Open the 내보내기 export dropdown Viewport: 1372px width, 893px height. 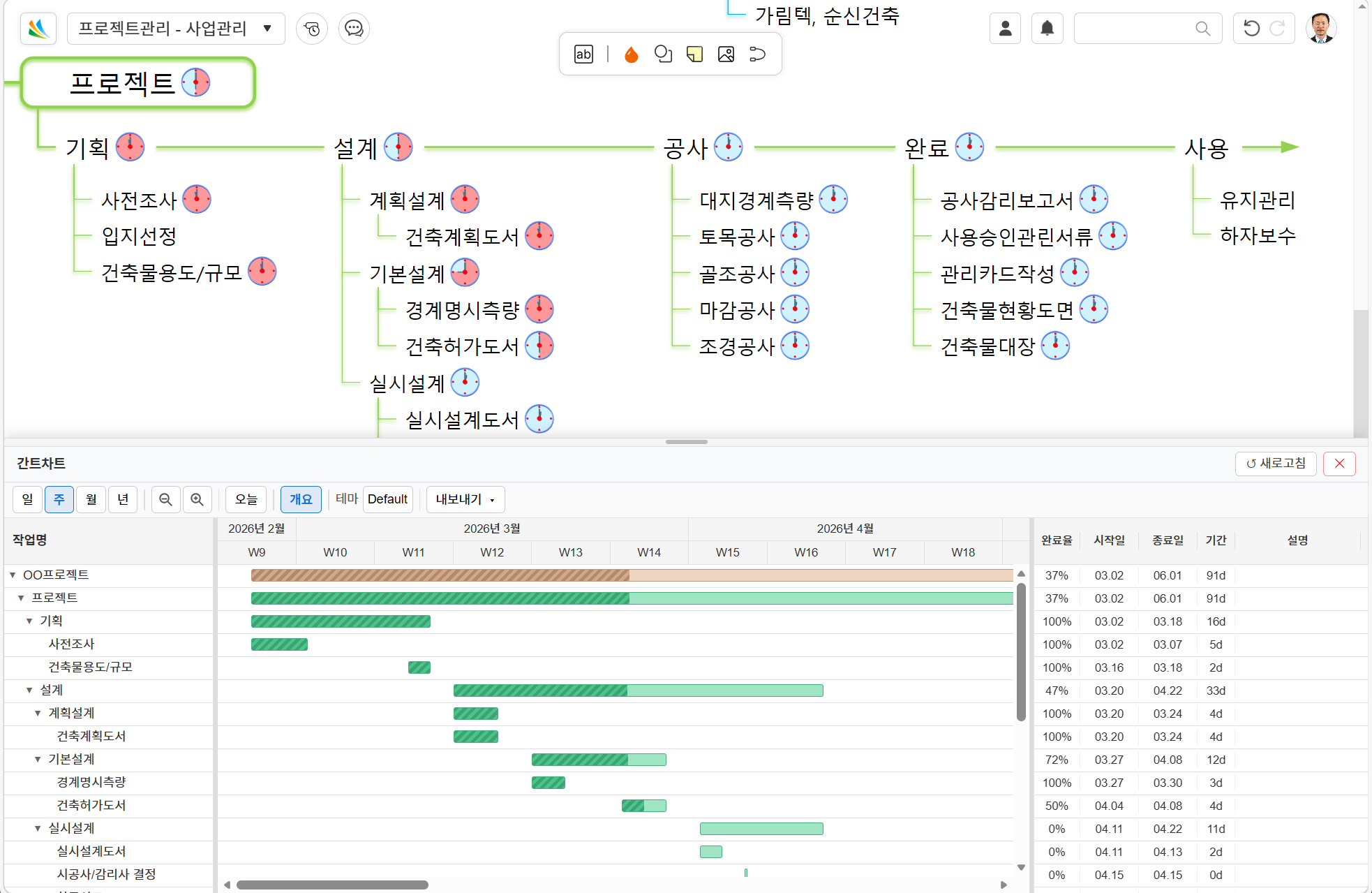point(465,499)
